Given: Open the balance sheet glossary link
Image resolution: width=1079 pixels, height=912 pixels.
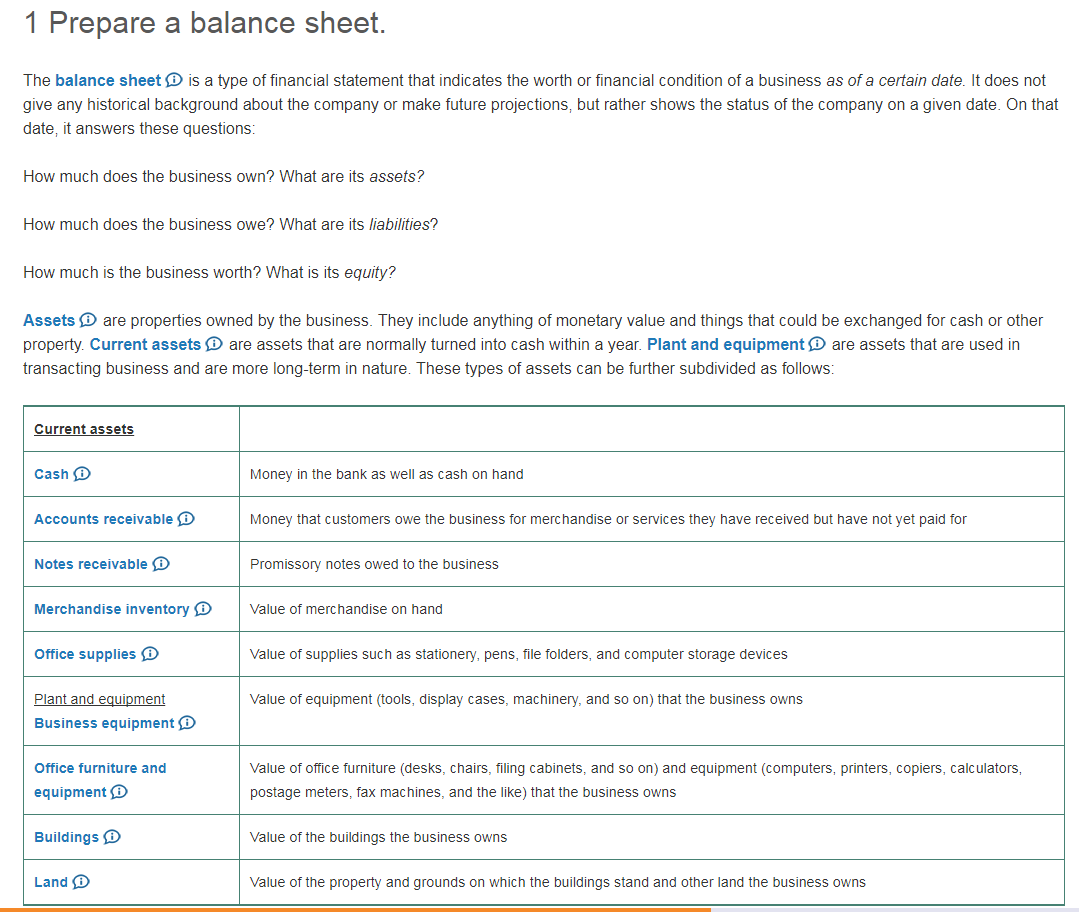Looking at the screenshot, I should 108,80.
